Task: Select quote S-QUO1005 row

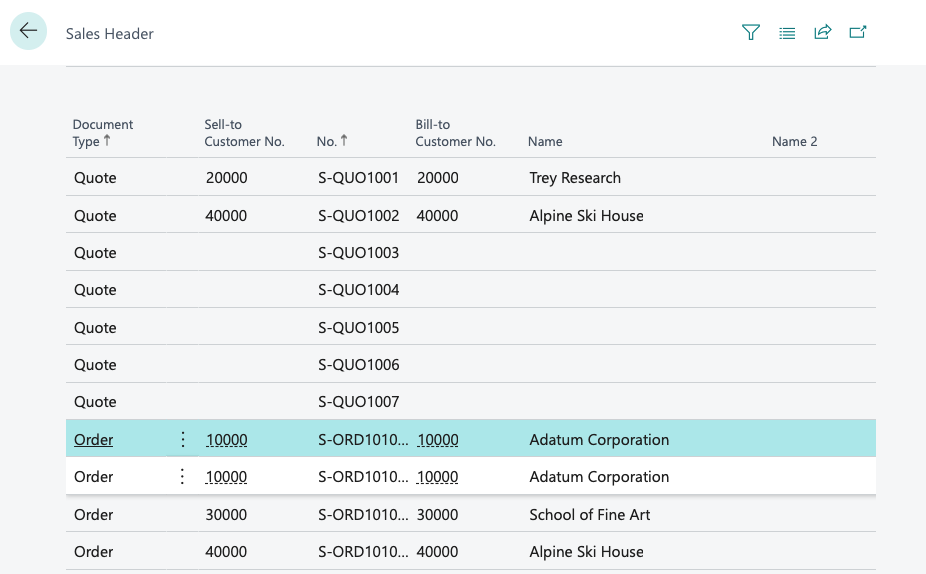Action: pos(471,327)
